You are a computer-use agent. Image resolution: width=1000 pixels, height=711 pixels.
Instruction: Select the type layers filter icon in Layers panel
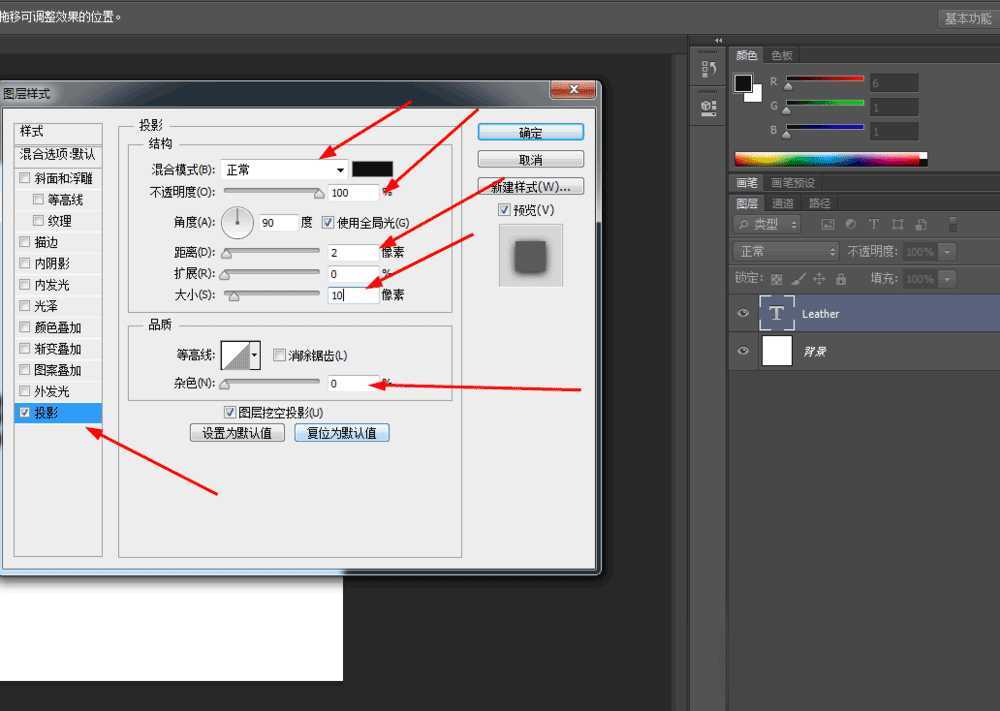tap(874, 225)
